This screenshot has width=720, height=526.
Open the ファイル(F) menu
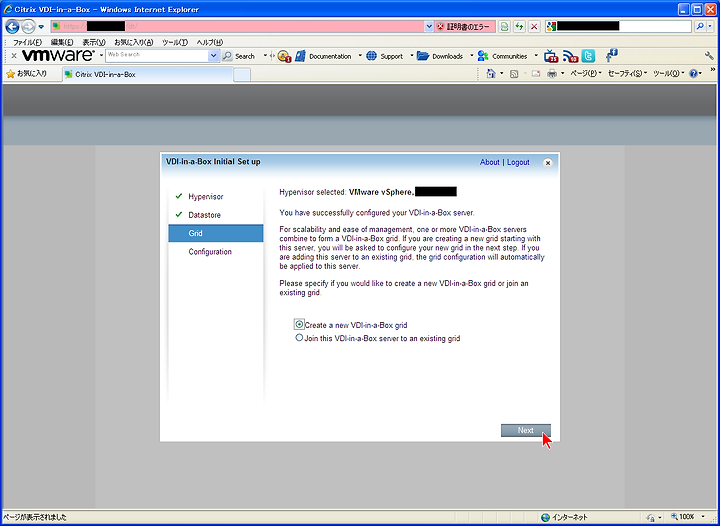pyautogui.click(x=27, y=42)
